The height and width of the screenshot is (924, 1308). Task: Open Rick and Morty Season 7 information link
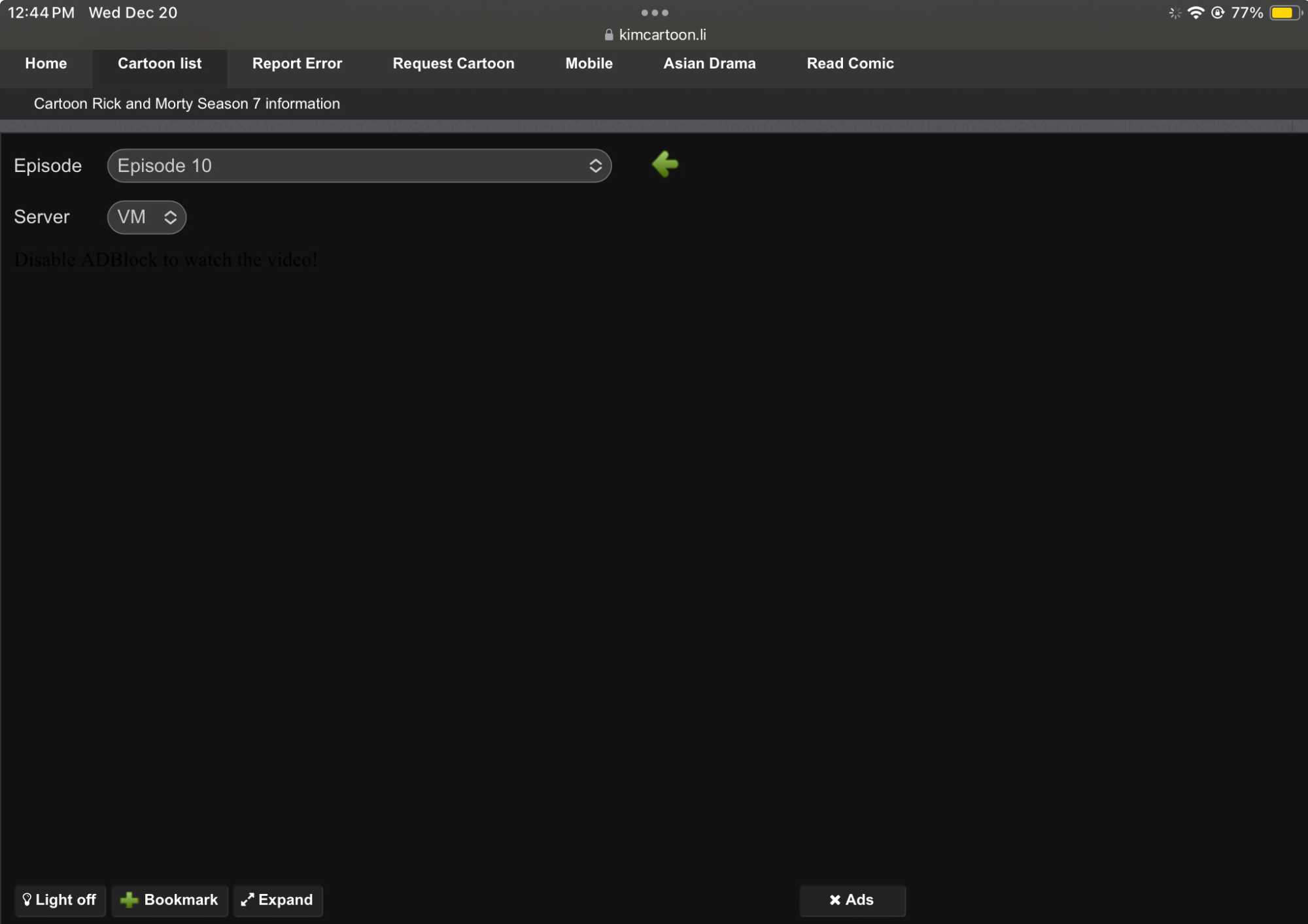(186, 103)
